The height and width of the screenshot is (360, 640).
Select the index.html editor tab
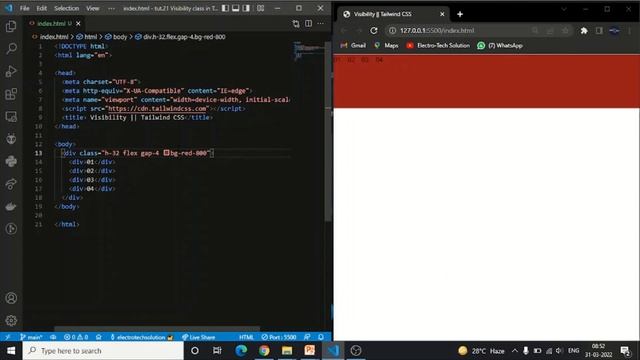[x=54, y=24]
